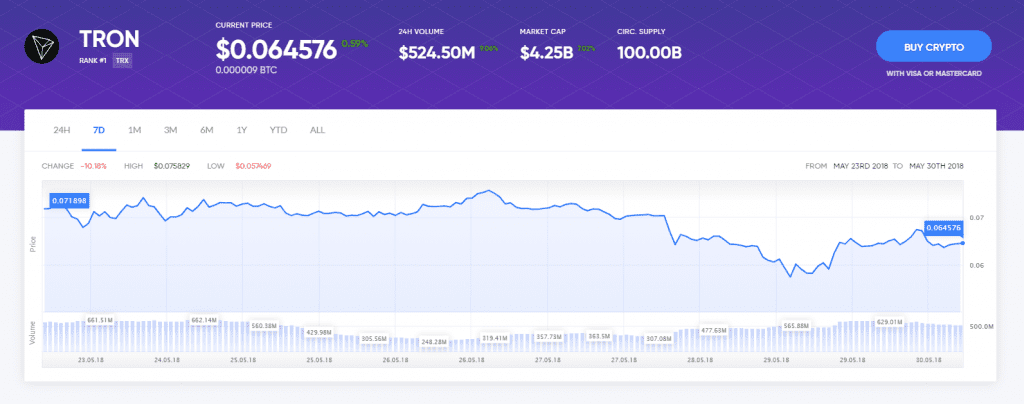Click the 30.05.18 date axis label

(x=927, y=360)
